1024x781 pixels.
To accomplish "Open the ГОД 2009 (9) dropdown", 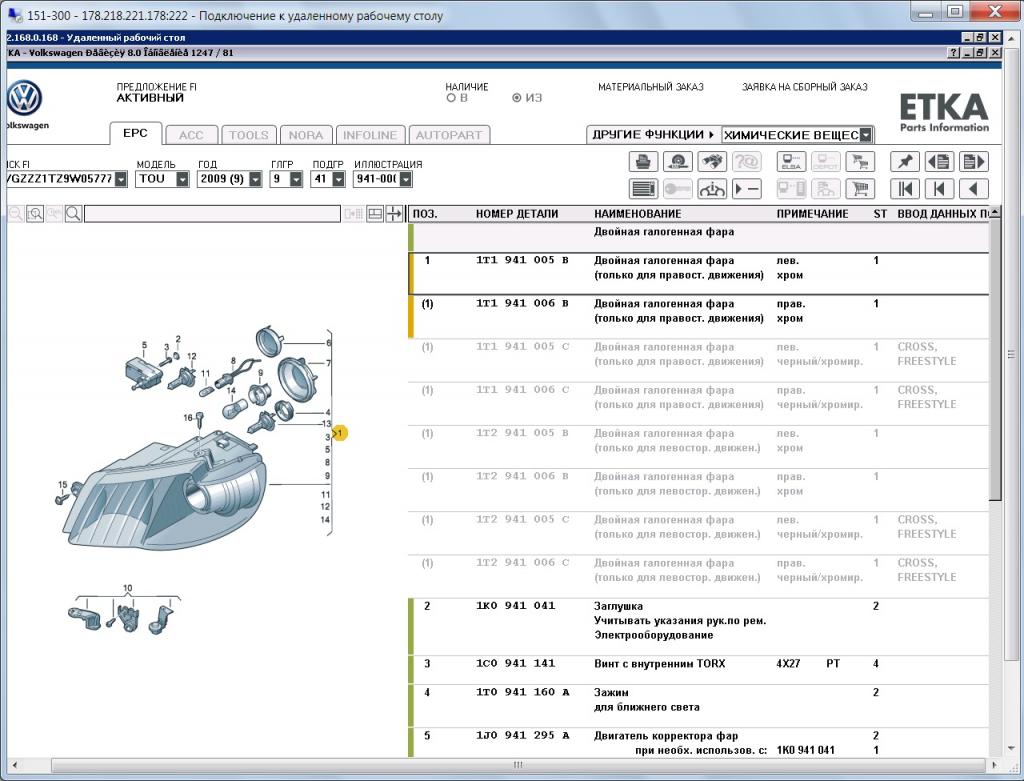I will [x=255, y=179].
